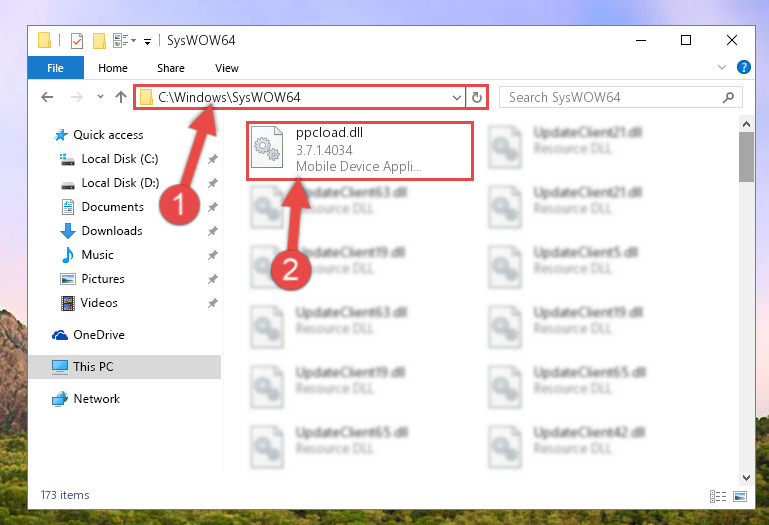Click the pin icon next to Downloads
Image resolution: width=769 pixels, height=525 pixels.
coord(212,231)
